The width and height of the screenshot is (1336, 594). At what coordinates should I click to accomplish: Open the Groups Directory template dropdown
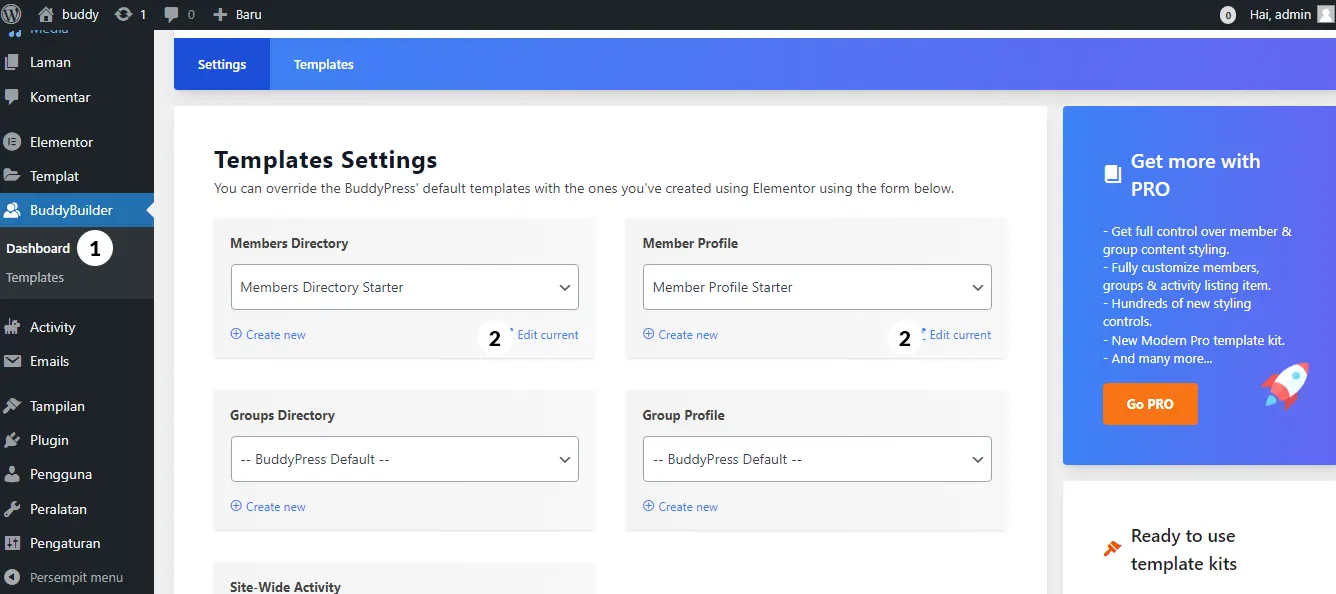click(404, 459)
